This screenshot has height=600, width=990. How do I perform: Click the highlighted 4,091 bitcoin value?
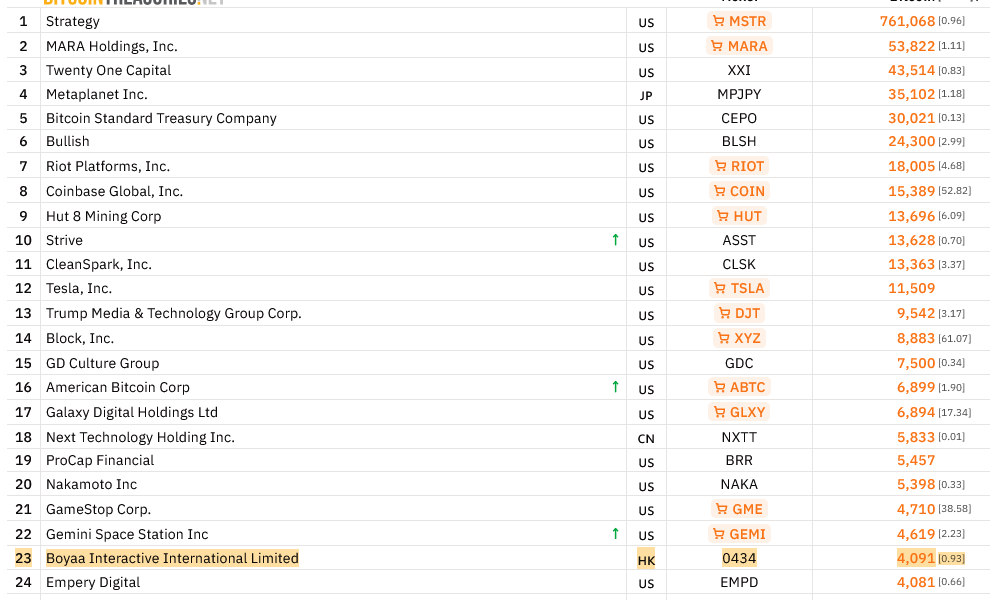coord(915,558)
